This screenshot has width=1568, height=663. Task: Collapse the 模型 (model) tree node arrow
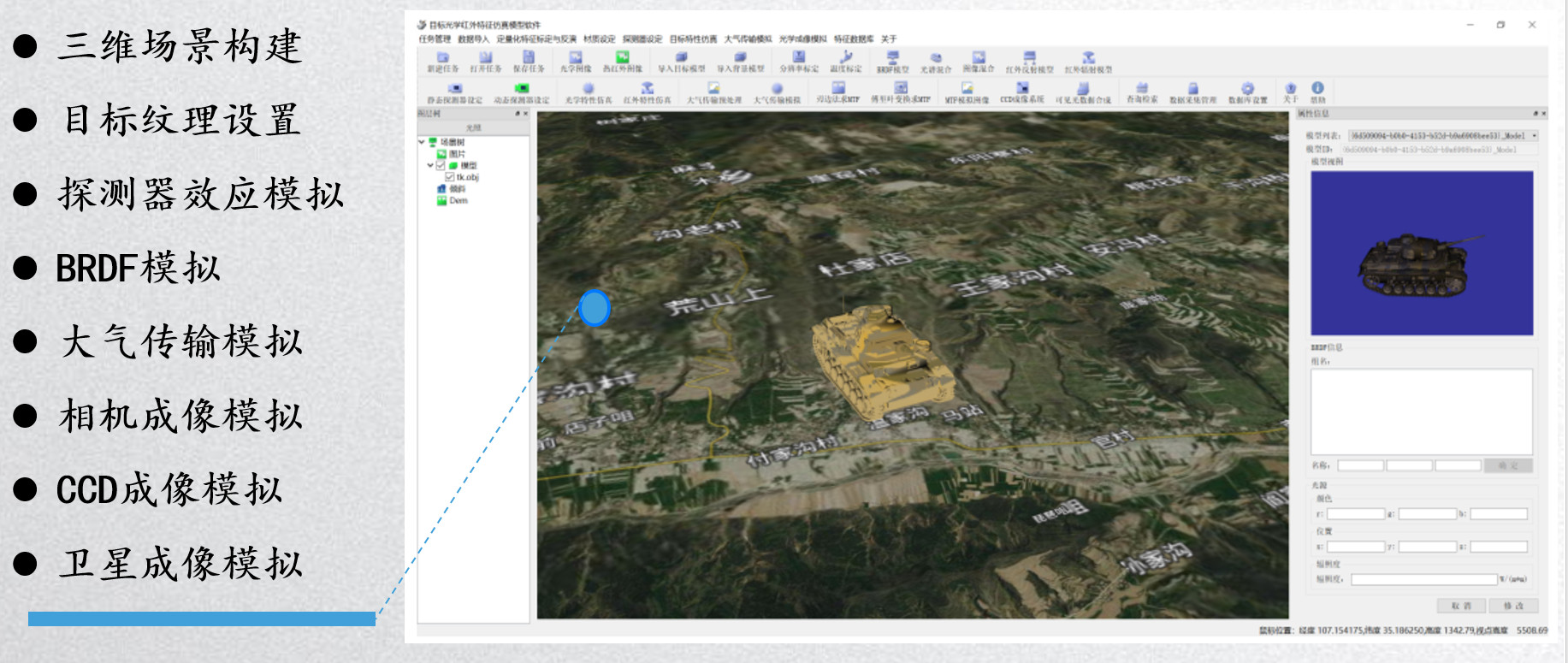coord(430,166)
